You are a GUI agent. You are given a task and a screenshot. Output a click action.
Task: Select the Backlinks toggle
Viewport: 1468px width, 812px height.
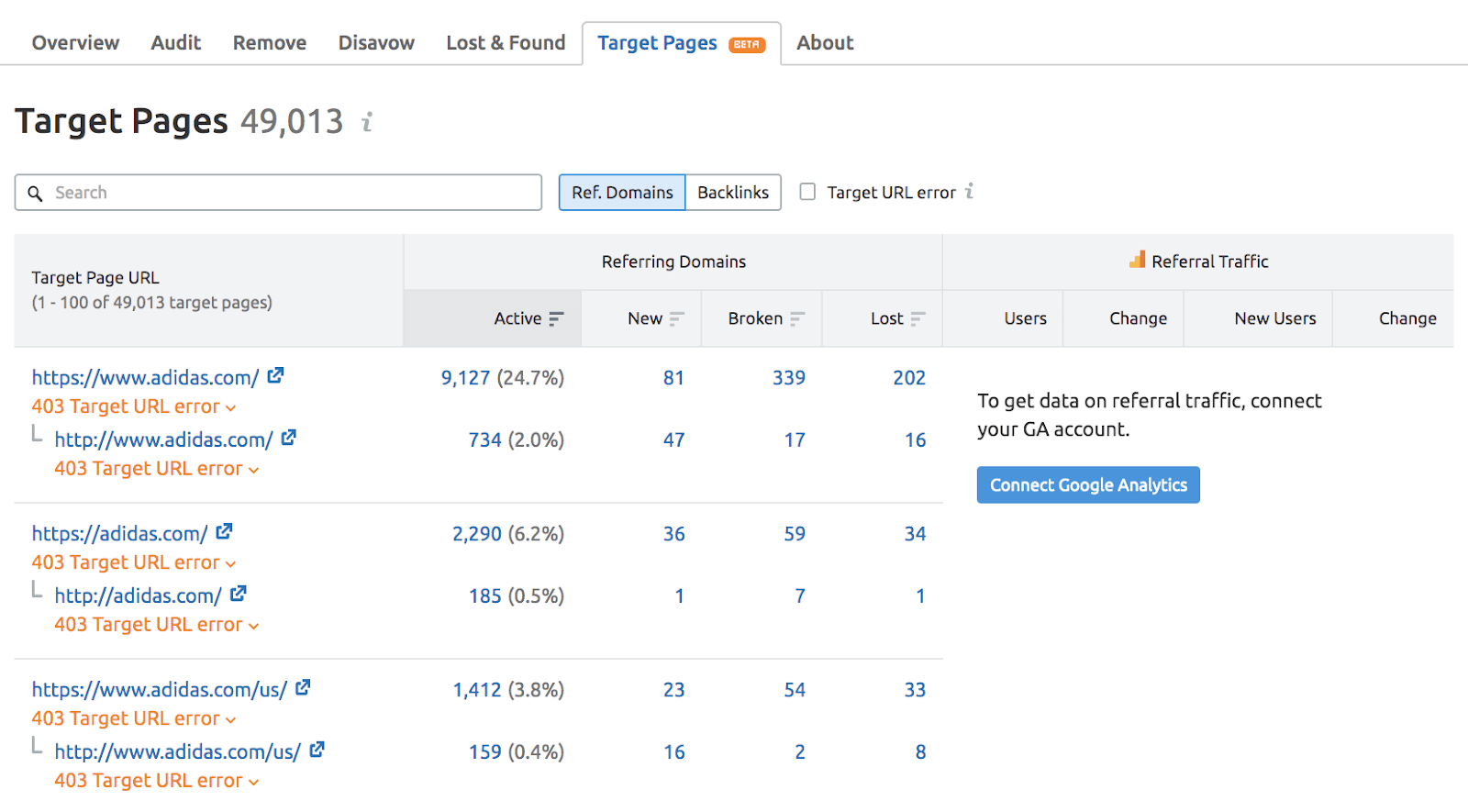733,193
